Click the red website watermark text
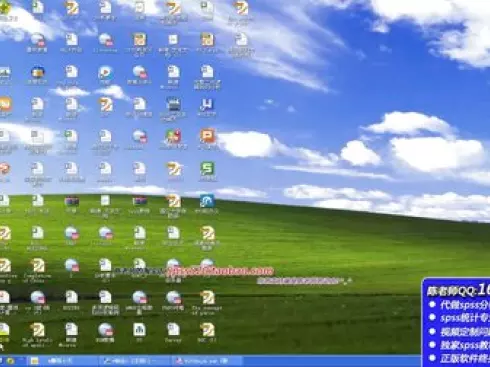 220,271
